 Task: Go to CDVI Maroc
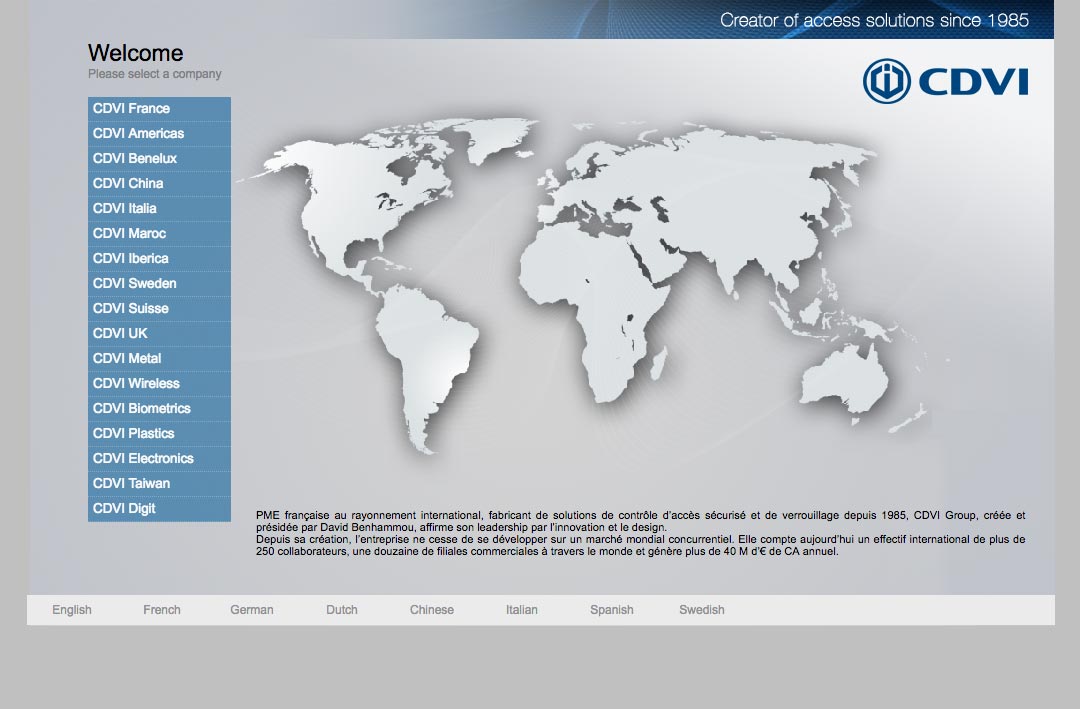159,234
